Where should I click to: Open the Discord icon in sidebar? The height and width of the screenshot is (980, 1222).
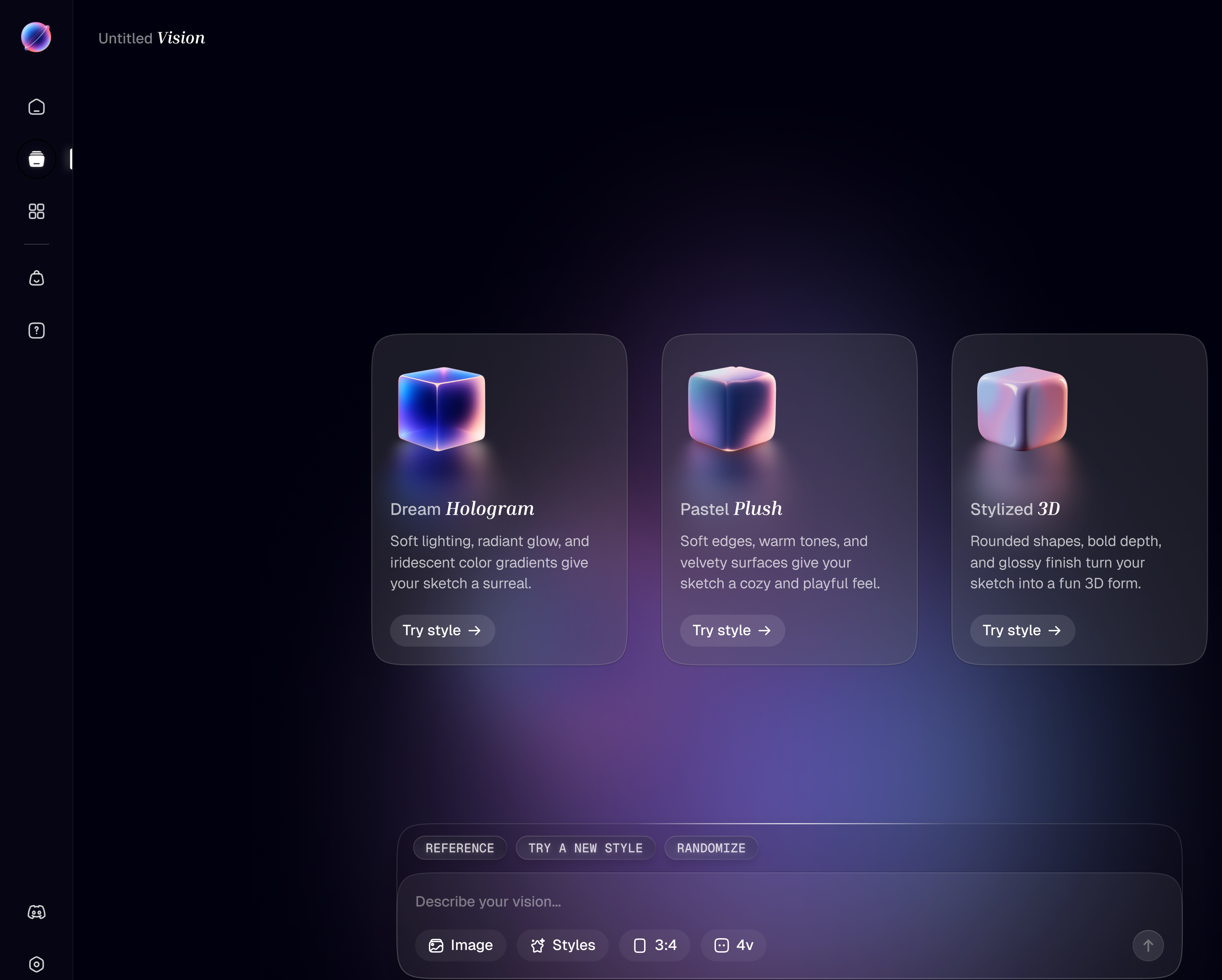tap(36, 912)
